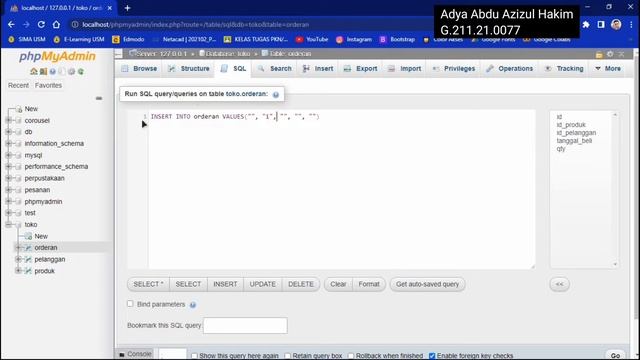
Task: Enable Show this query here again
Action: 194,356
